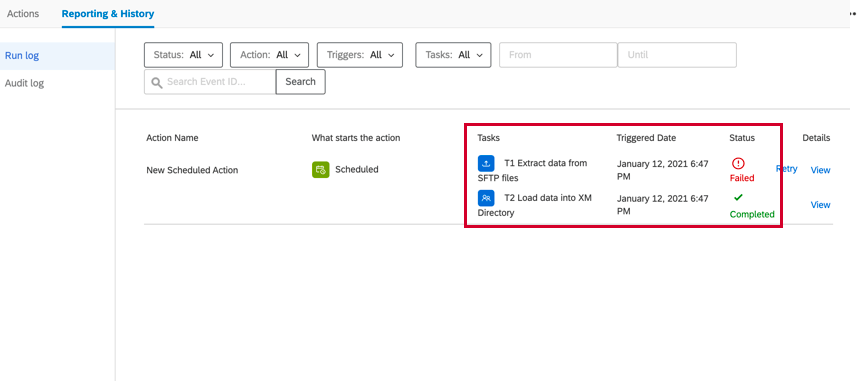
Task: Click the Details column header
Action: 816,138
